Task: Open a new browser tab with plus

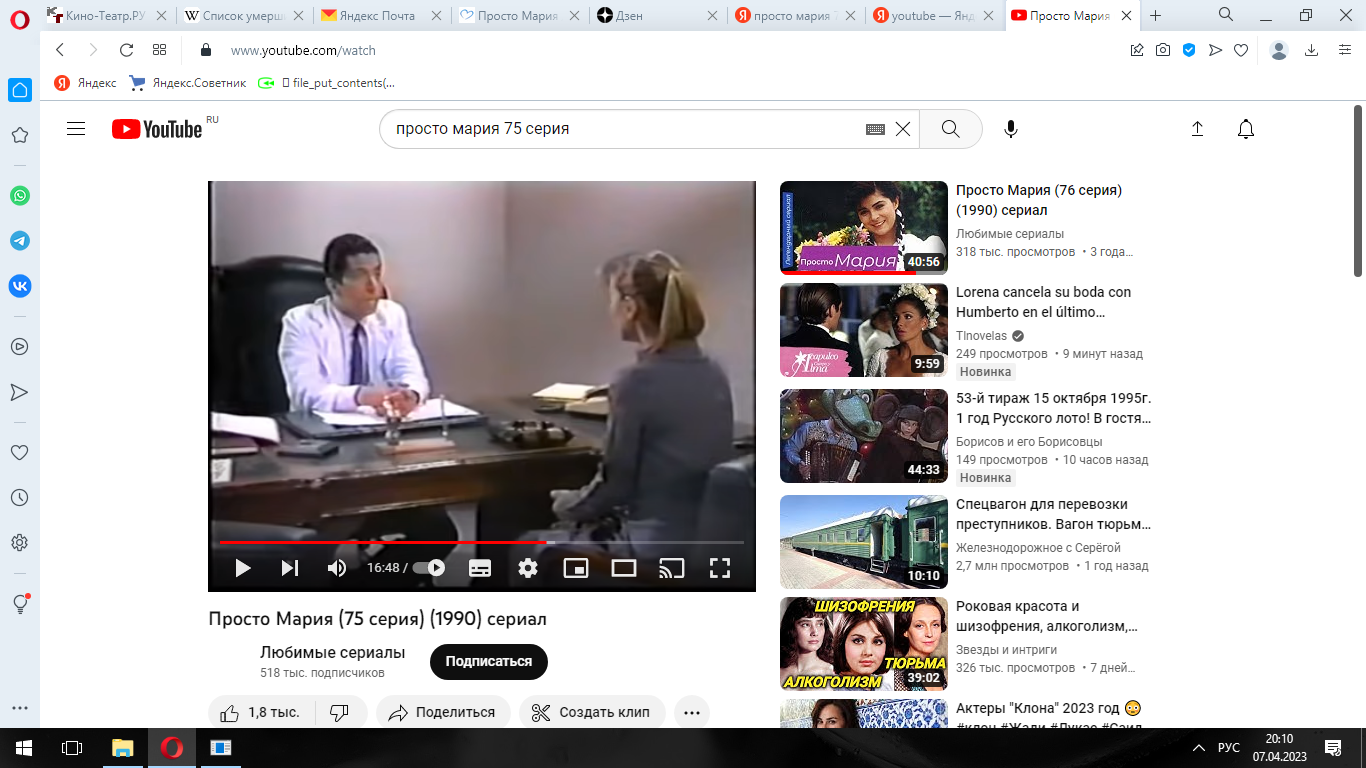Action: click(1156, 15)
